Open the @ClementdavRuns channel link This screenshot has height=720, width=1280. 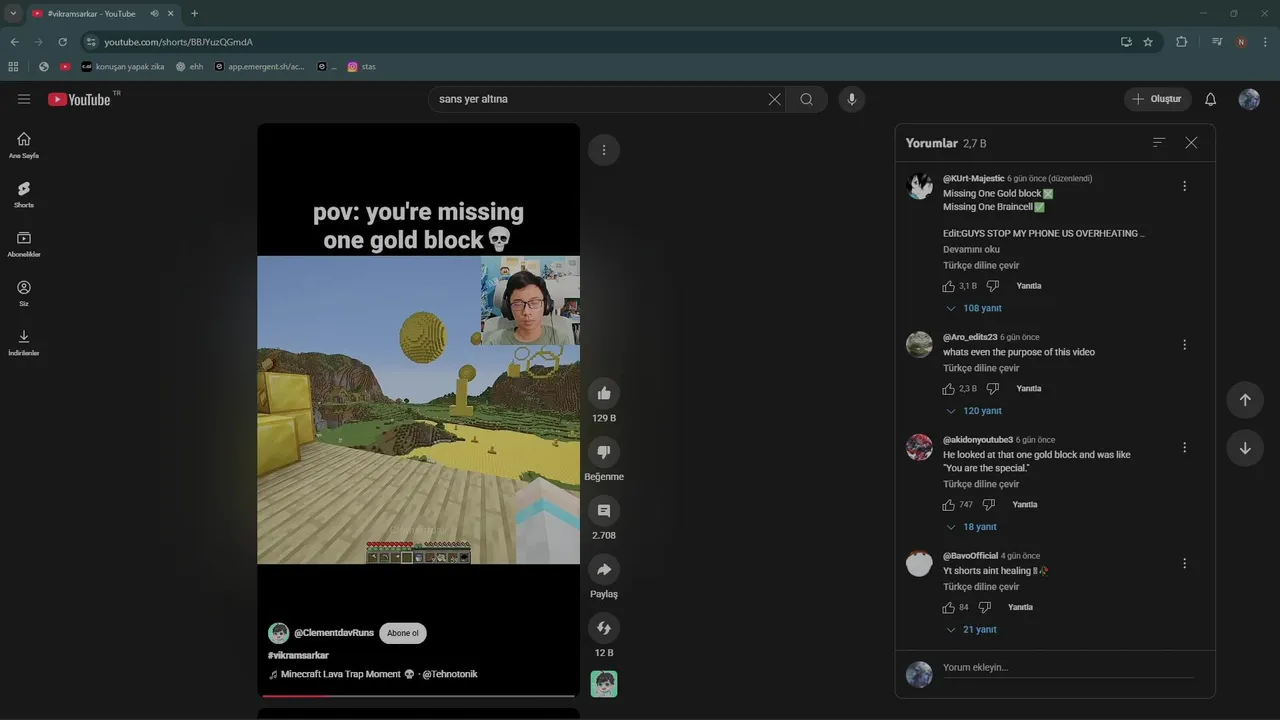[334, 633]
